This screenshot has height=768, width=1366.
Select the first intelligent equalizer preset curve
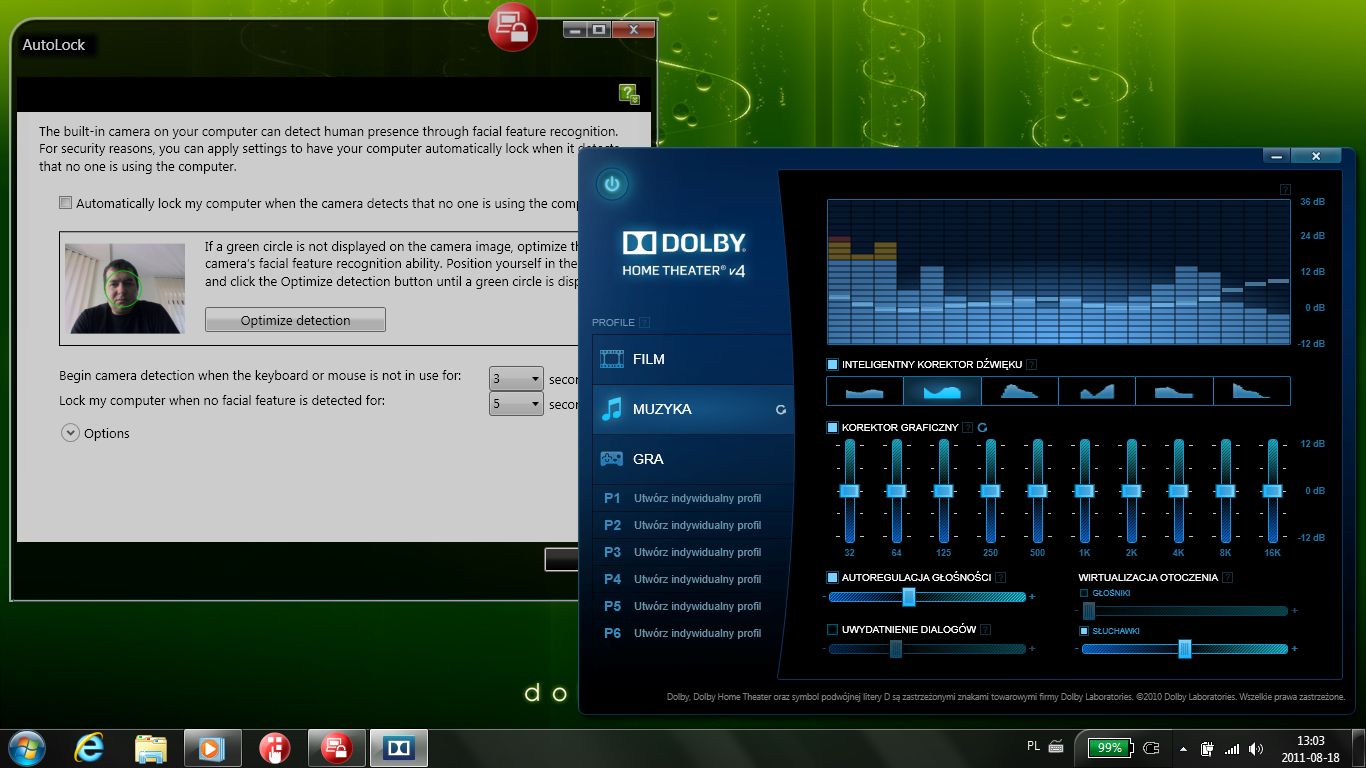[x=865, y=390]
